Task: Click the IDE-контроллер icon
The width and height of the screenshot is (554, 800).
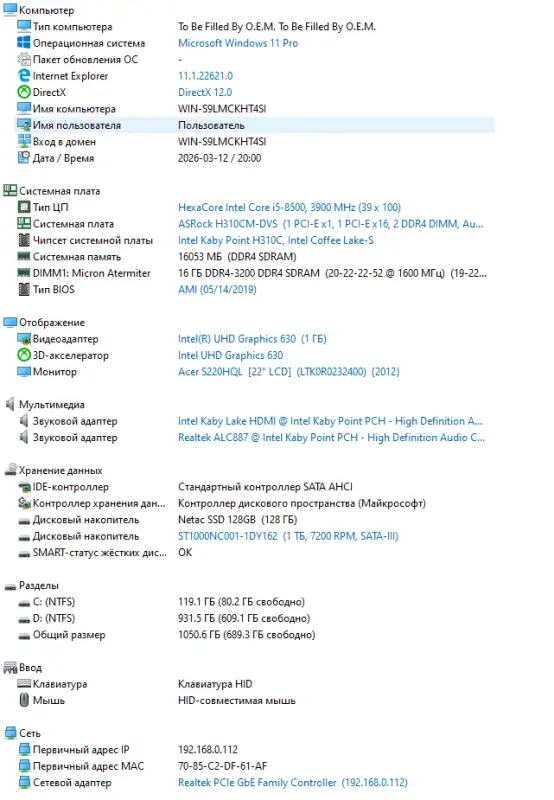Action: tap(23, 487)
